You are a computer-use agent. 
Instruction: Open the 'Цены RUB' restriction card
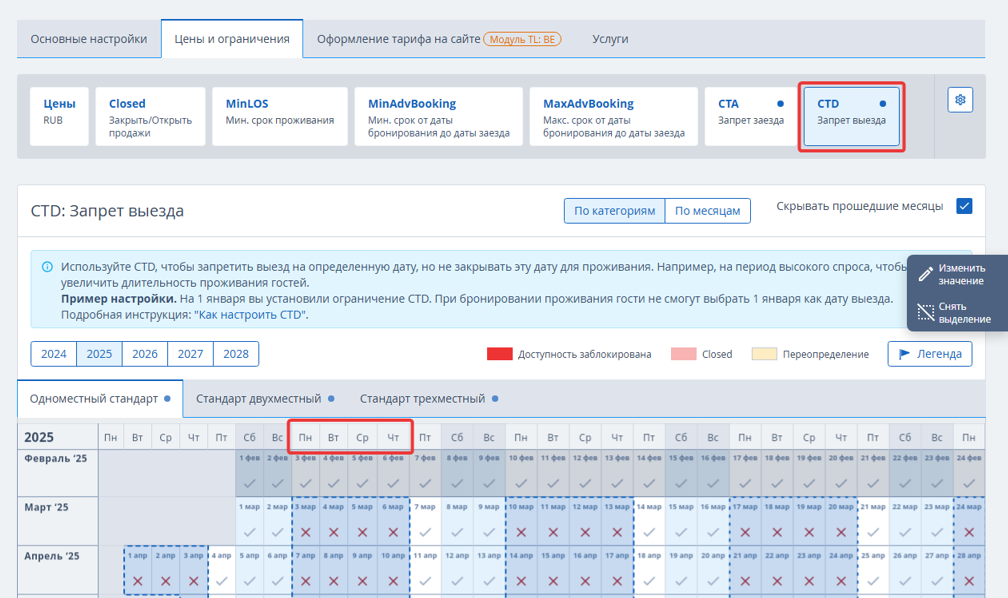click(x=59, y=116)
